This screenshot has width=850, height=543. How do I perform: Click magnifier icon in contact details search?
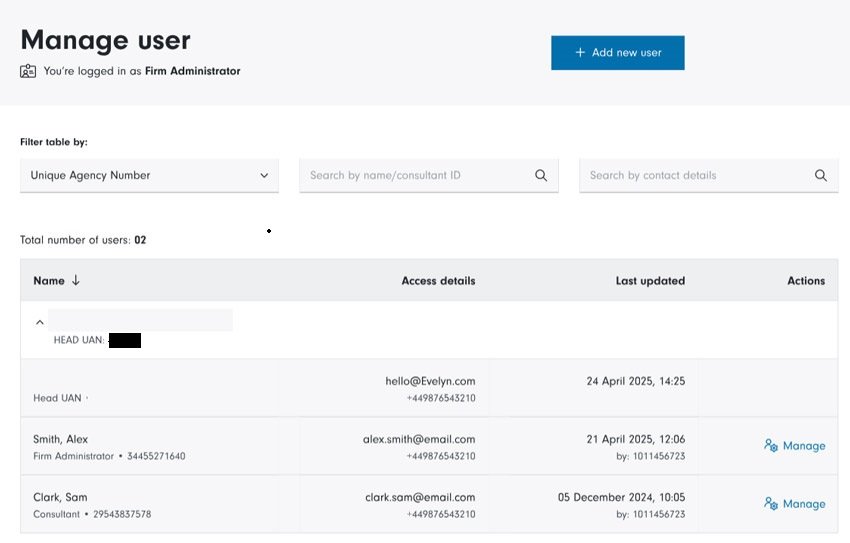point(820,176)
